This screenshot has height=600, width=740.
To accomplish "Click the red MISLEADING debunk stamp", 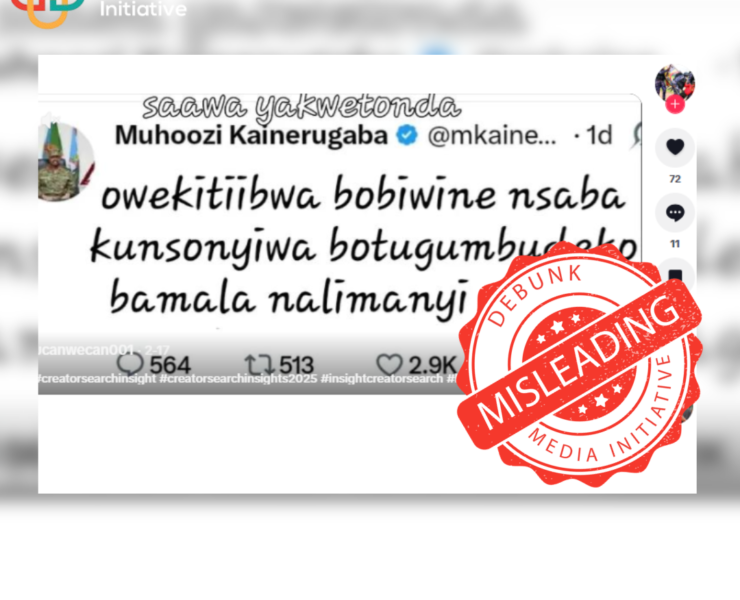I will click(580, 363).
